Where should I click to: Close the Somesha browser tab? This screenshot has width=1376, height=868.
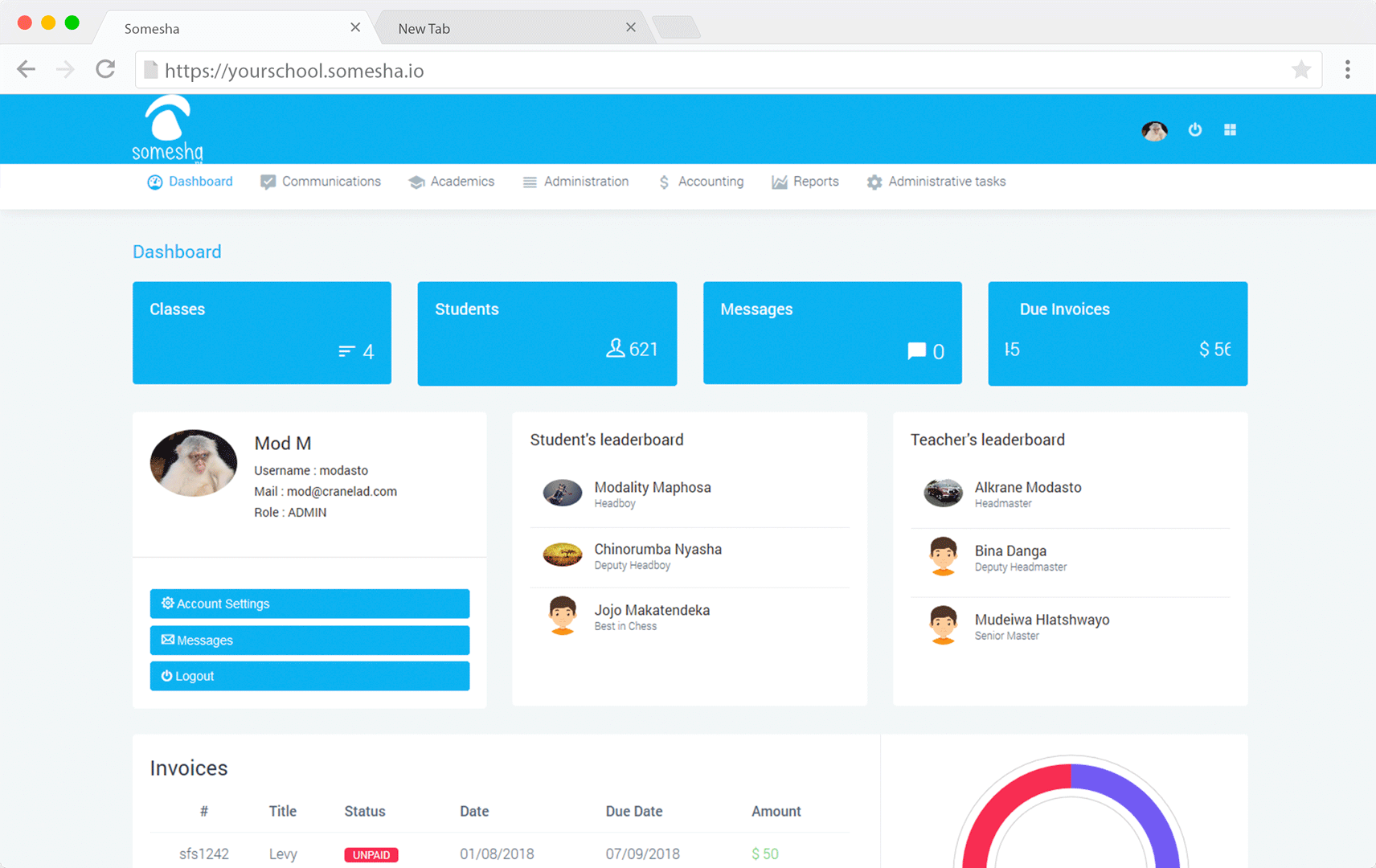[x=355, y=27]
